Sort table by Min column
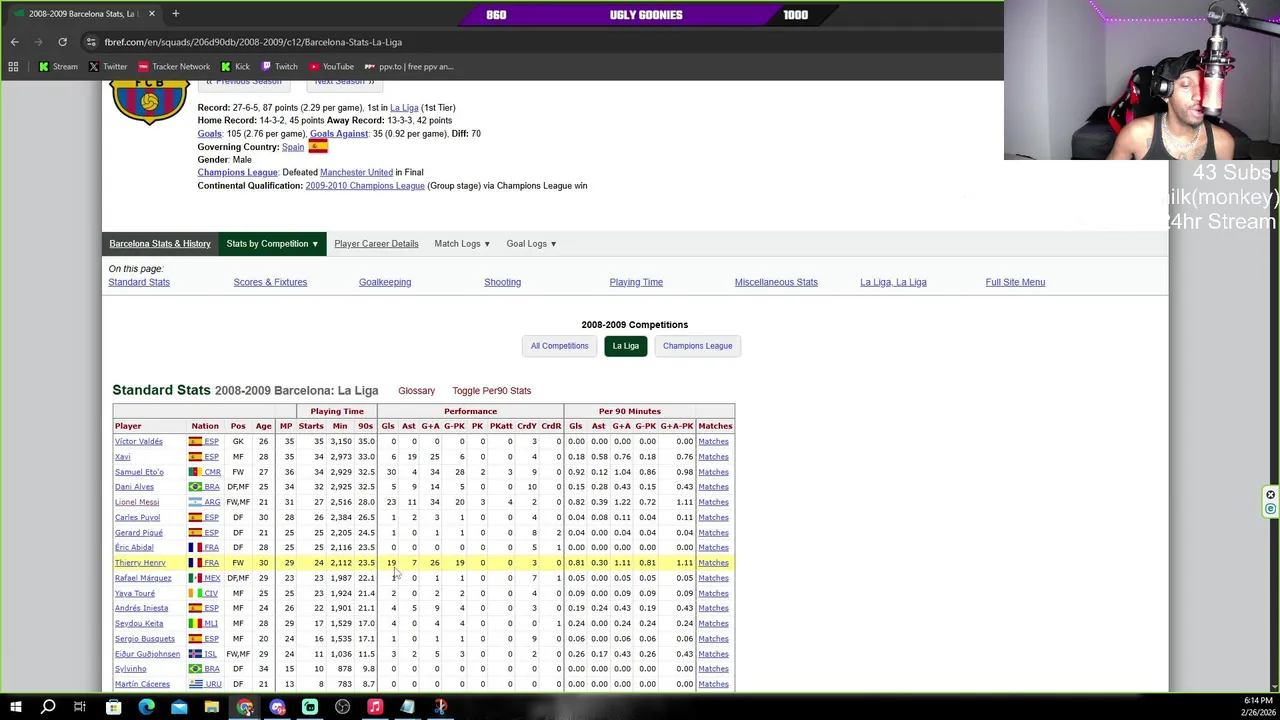 pyautogui.click(x=340, y=426)
